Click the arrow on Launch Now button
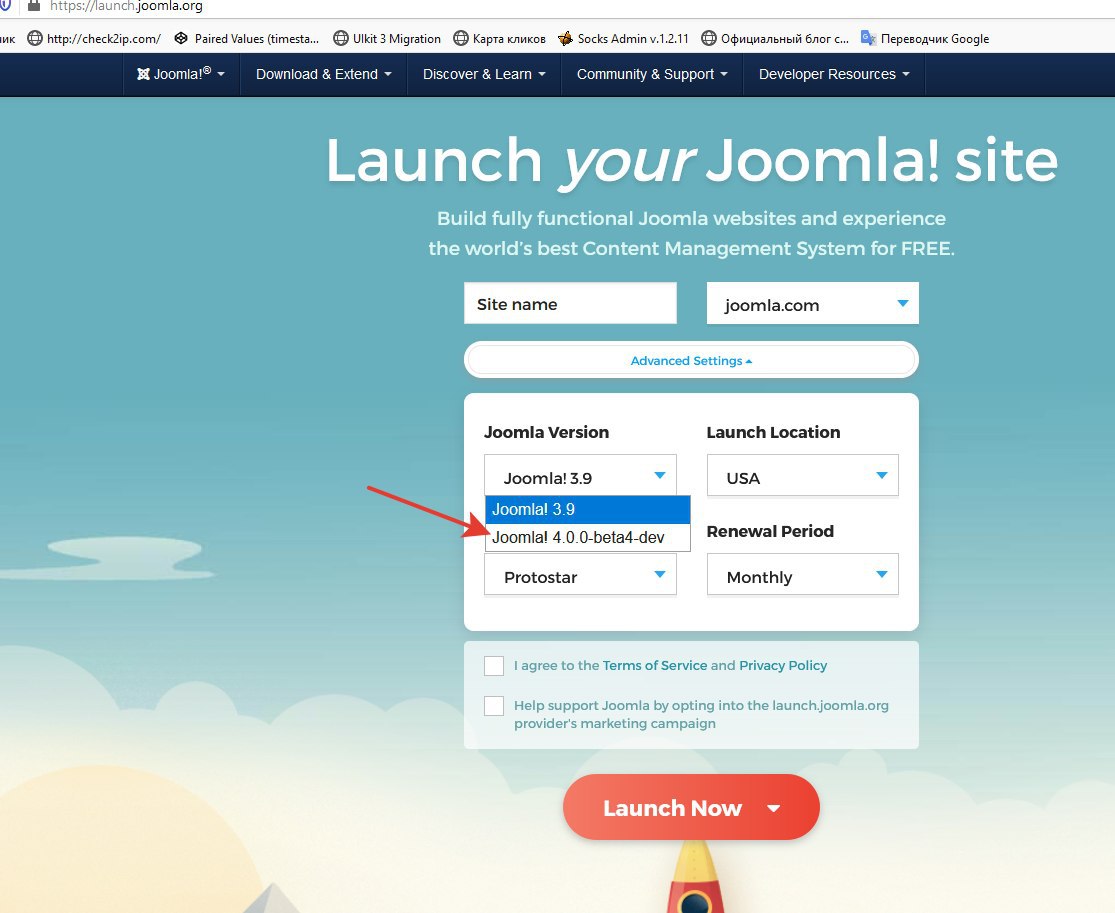The height and width of the screenshot is (913, 1115). click(x=774, y=808)
